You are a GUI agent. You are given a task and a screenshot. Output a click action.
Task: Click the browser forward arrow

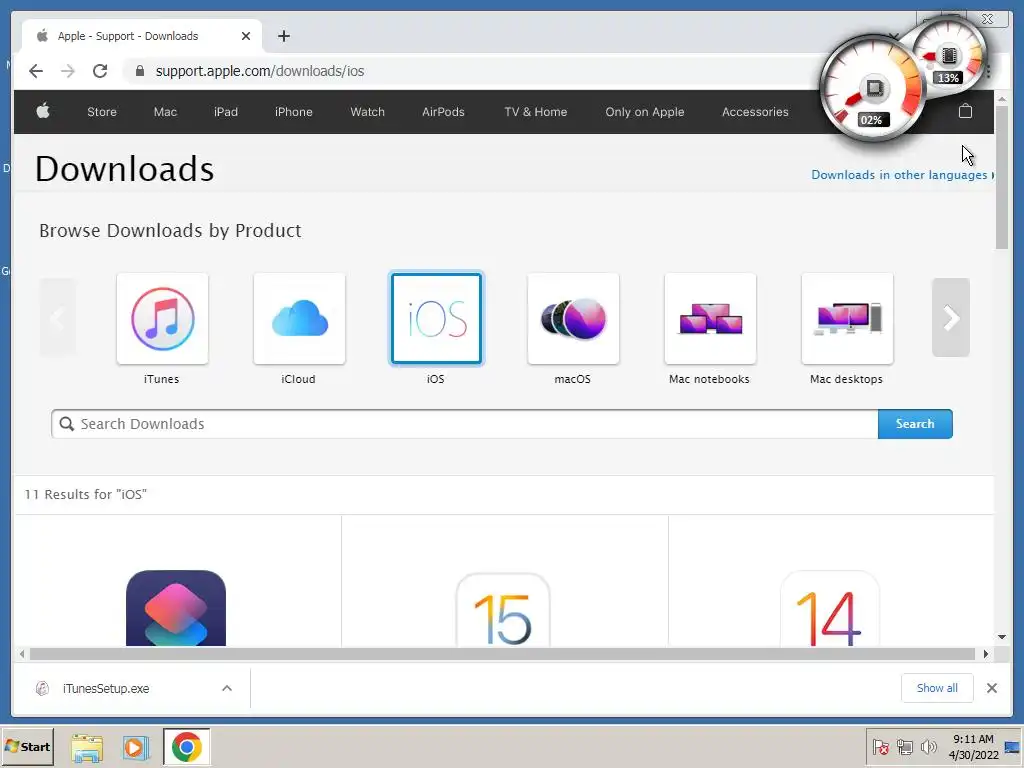[x=68, y=71]
